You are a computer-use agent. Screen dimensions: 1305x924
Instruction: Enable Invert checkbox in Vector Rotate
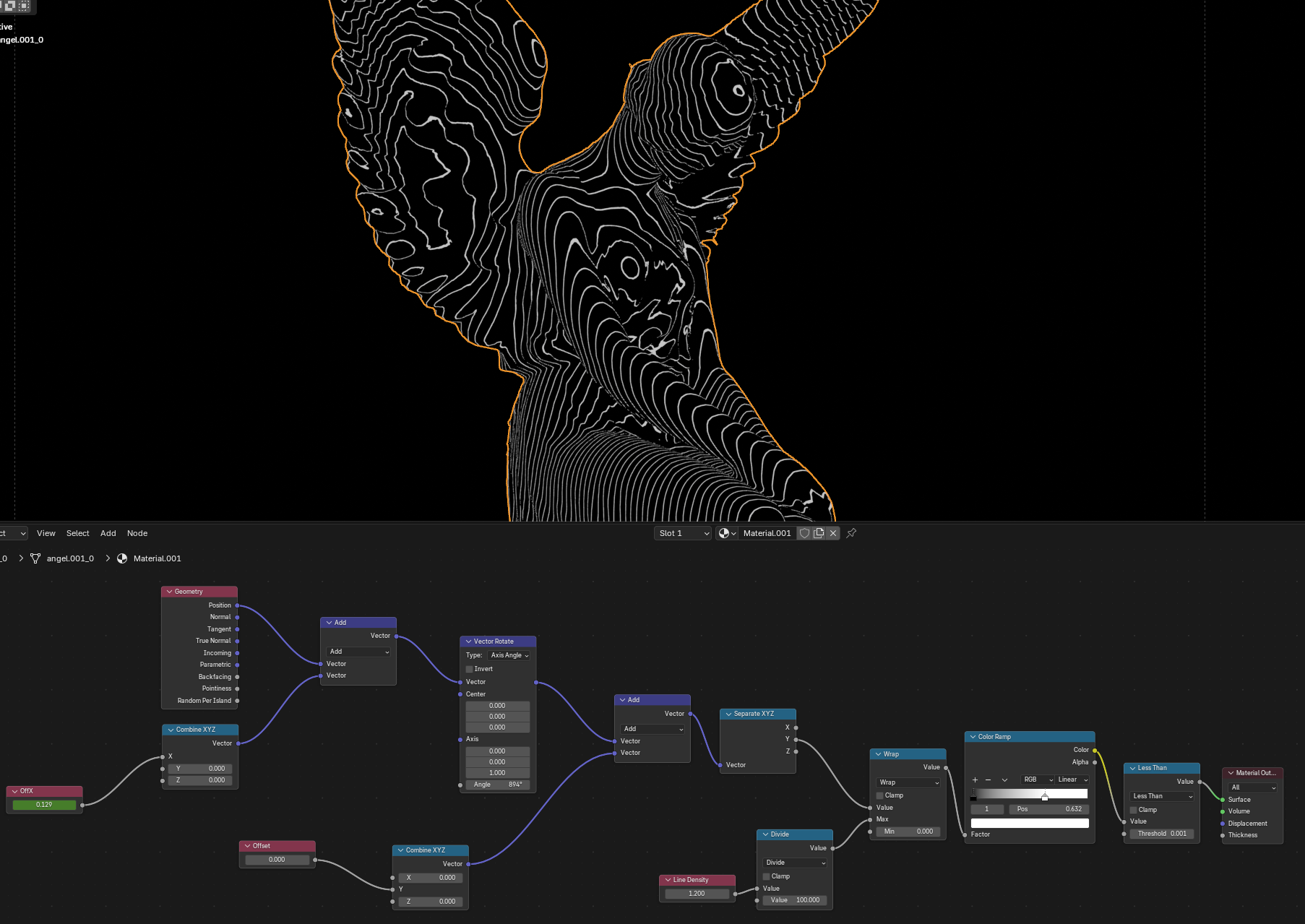pos(470,669)
